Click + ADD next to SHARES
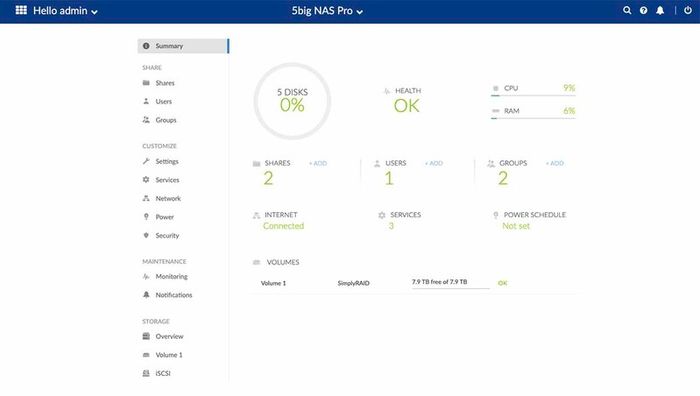Image resolution: width=700 pixels, height=396 pixels. (x=318, y=164)
